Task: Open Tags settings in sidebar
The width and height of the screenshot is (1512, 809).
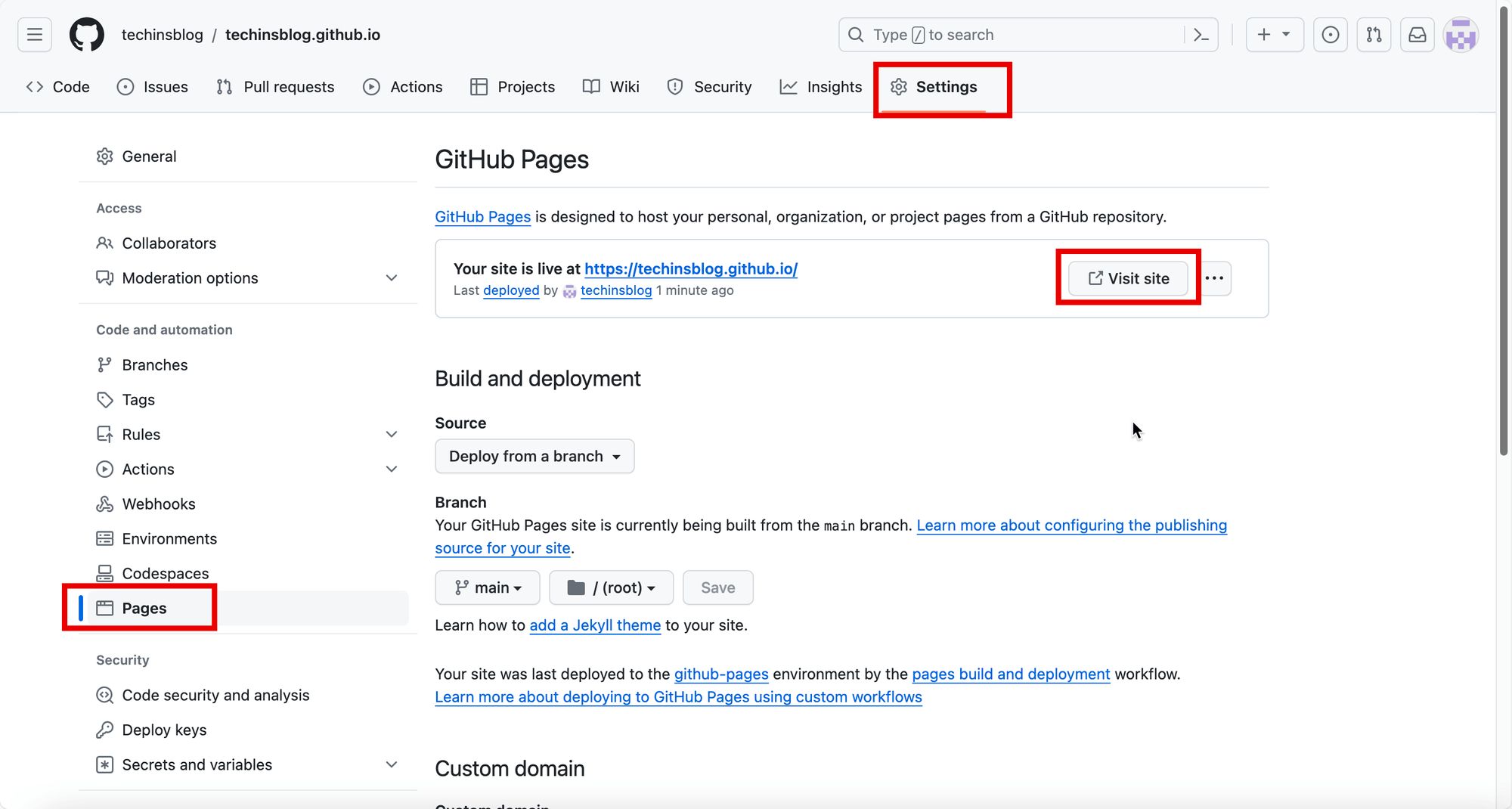Action: tap(248, 400)
